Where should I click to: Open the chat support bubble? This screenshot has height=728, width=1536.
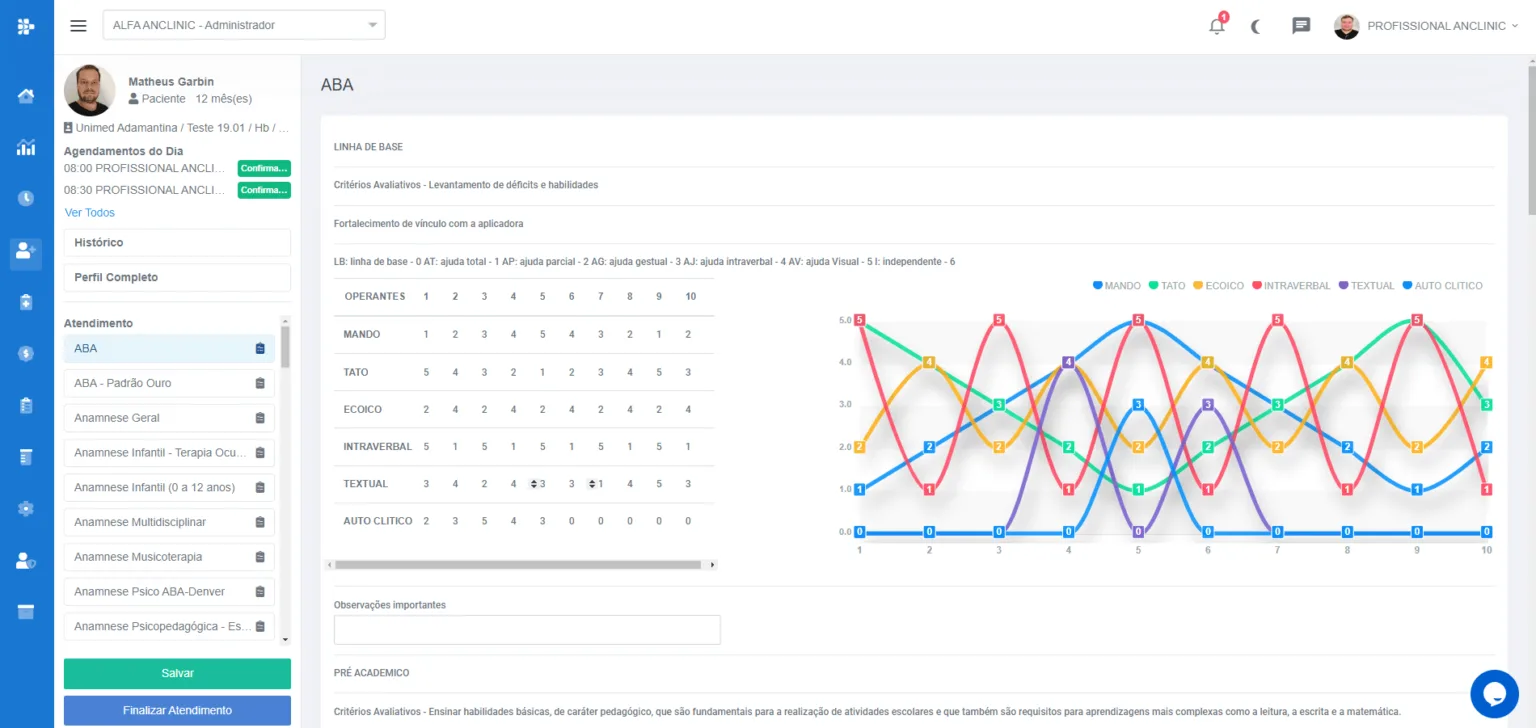(x=1494, y=694)
